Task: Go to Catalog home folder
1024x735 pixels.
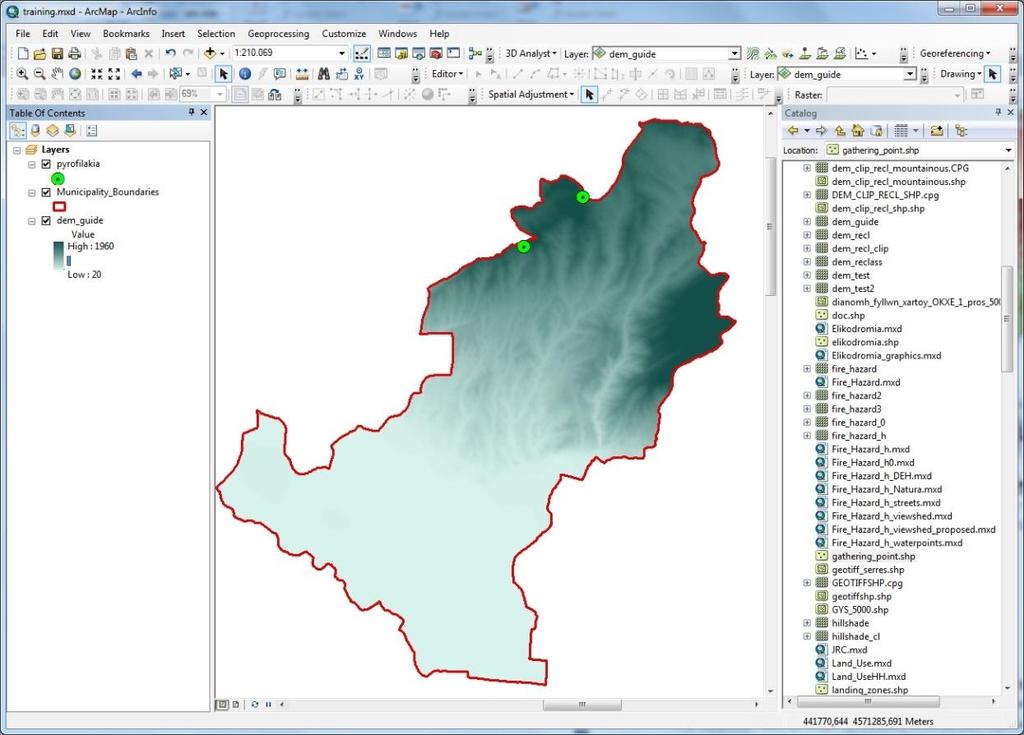Action: point(858,131)
